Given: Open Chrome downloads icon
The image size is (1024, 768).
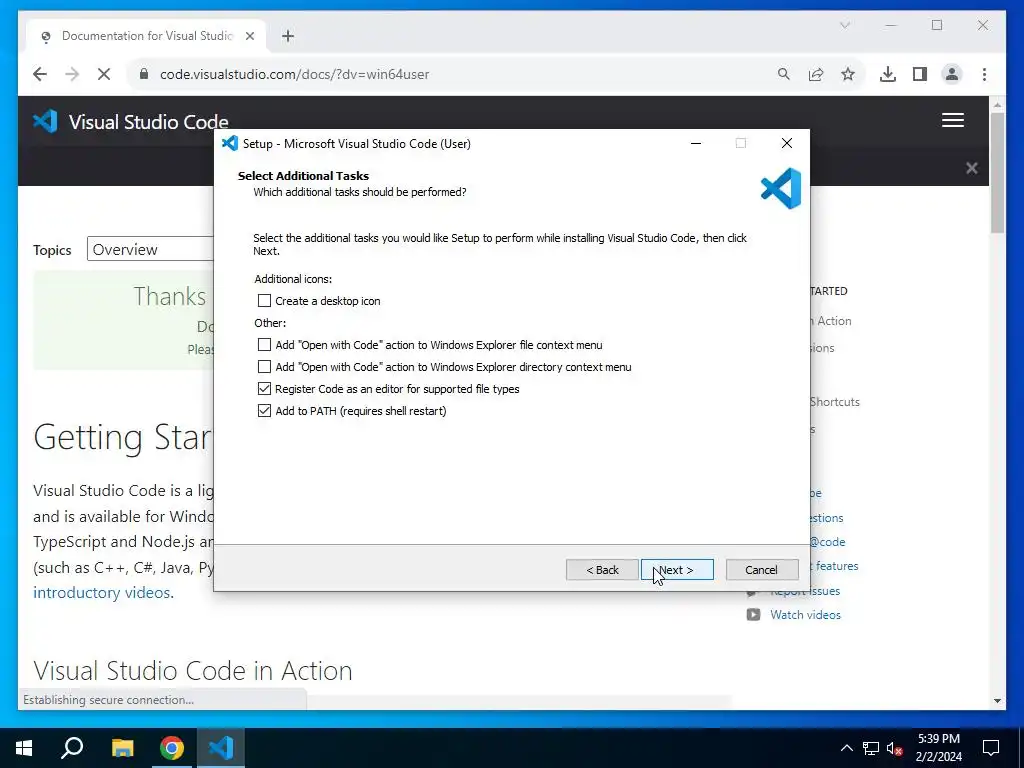Looking at the screenshot, I should [888, 74].
